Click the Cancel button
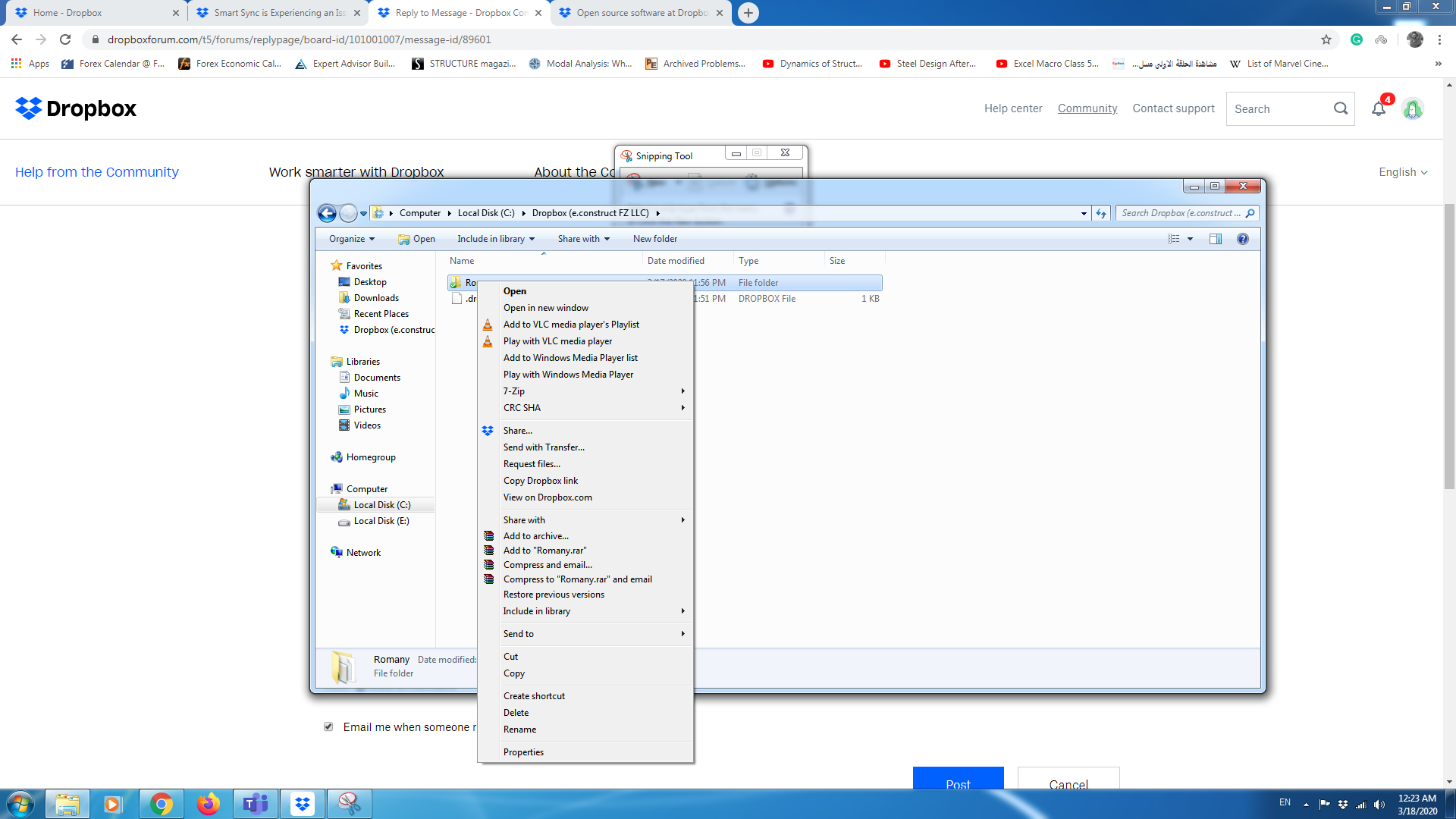 pos(1068,784)
